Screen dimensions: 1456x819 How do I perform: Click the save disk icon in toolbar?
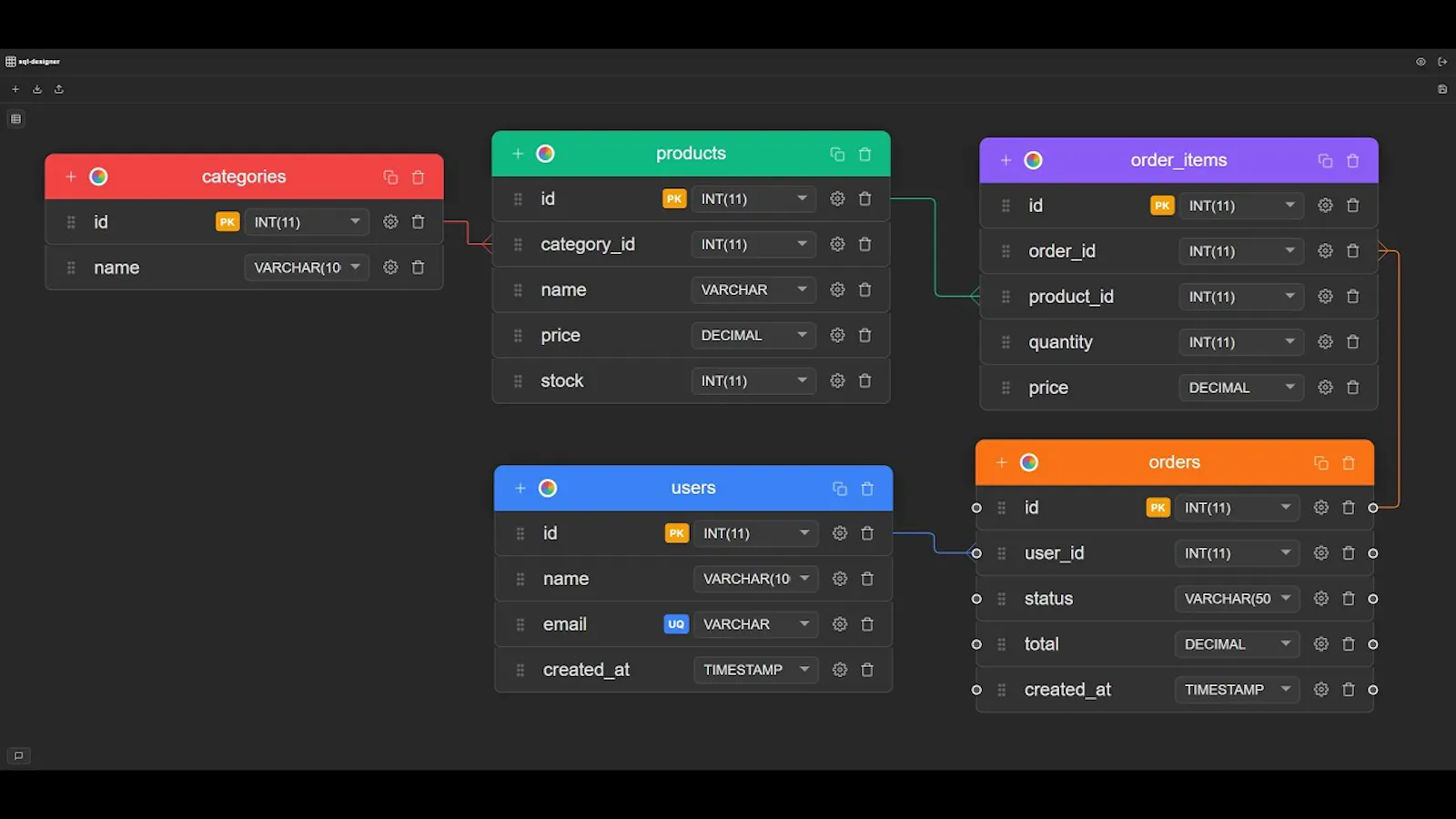coord(1442,89)
